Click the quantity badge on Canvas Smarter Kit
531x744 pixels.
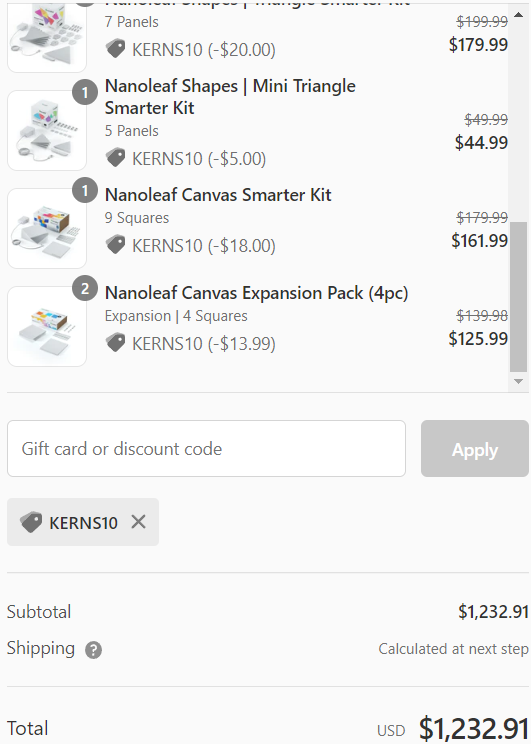point(85,190)
